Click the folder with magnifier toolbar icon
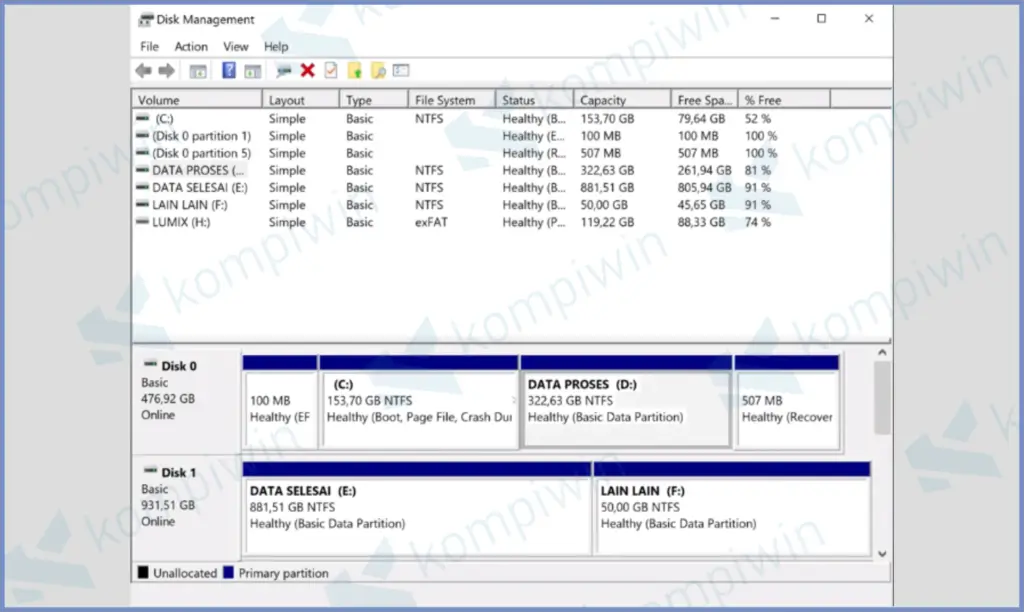 click(x=378, y=70)
